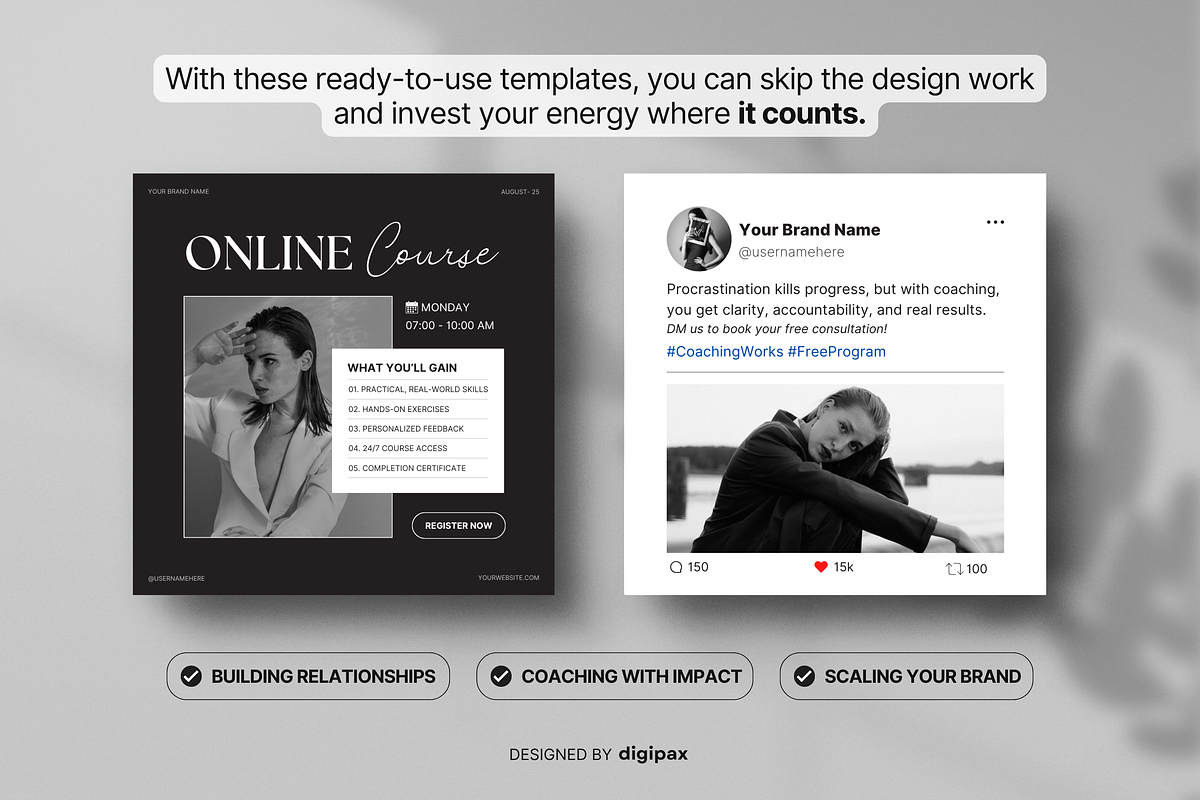Select '03. PERSONALIZED FEEDBACK' row

(418, 429)
